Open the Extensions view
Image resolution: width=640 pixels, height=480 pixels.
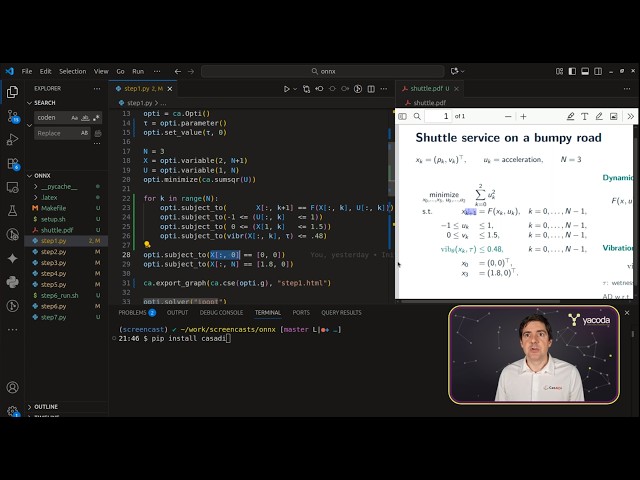click(x=13, y=164)
